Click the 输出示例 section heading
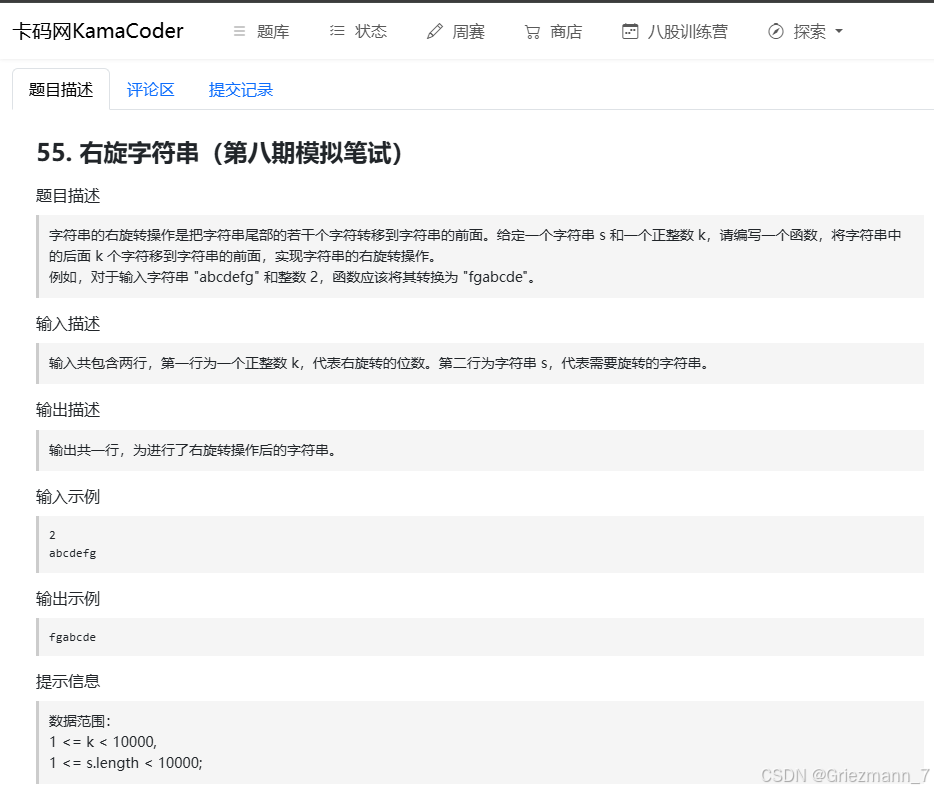Image resolution: width=934 pixels, height=791 pixels. [x=68, y=598]
